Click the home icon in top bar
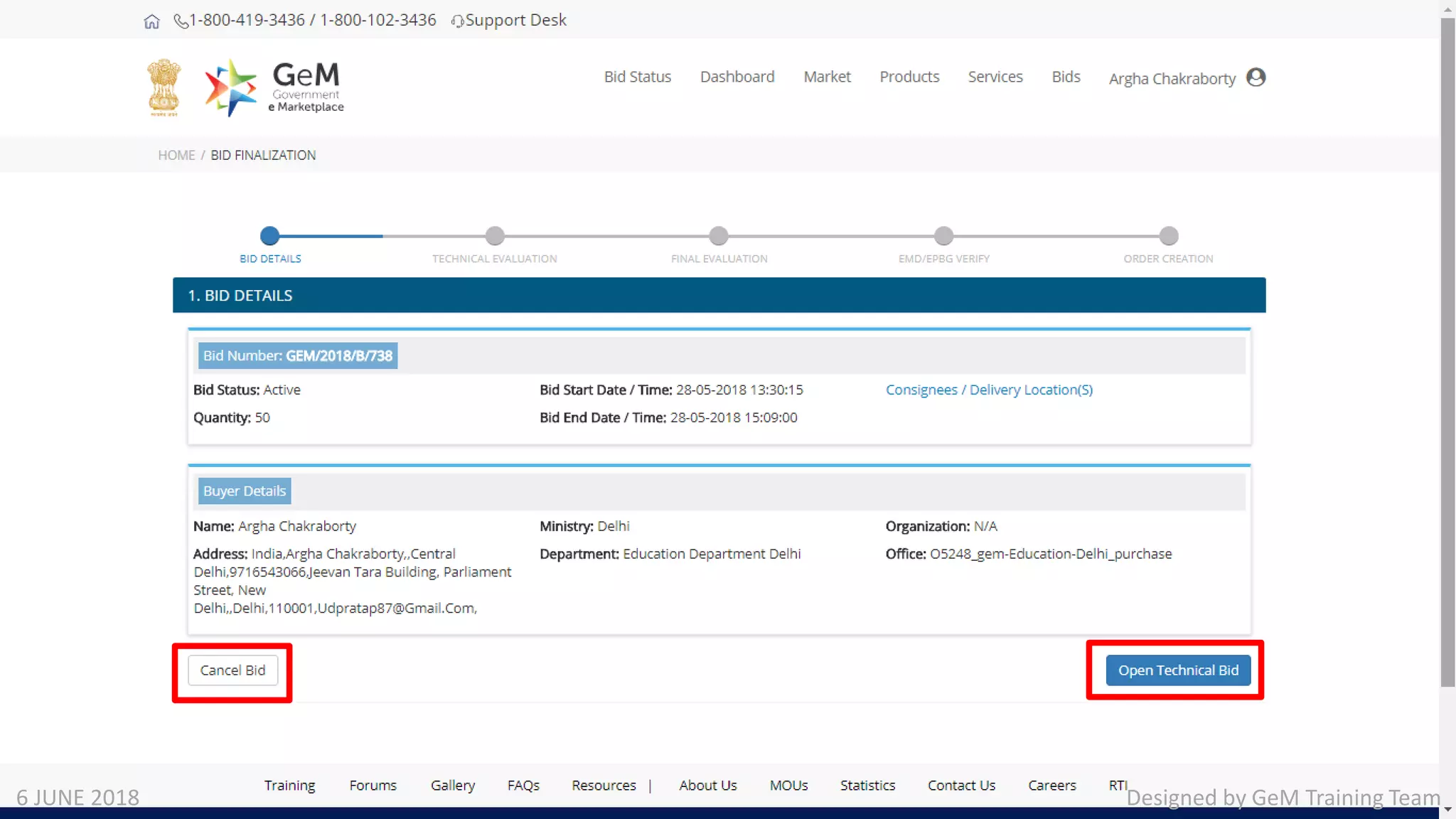This screenshot has width=1456, height=819. [151, 21]
